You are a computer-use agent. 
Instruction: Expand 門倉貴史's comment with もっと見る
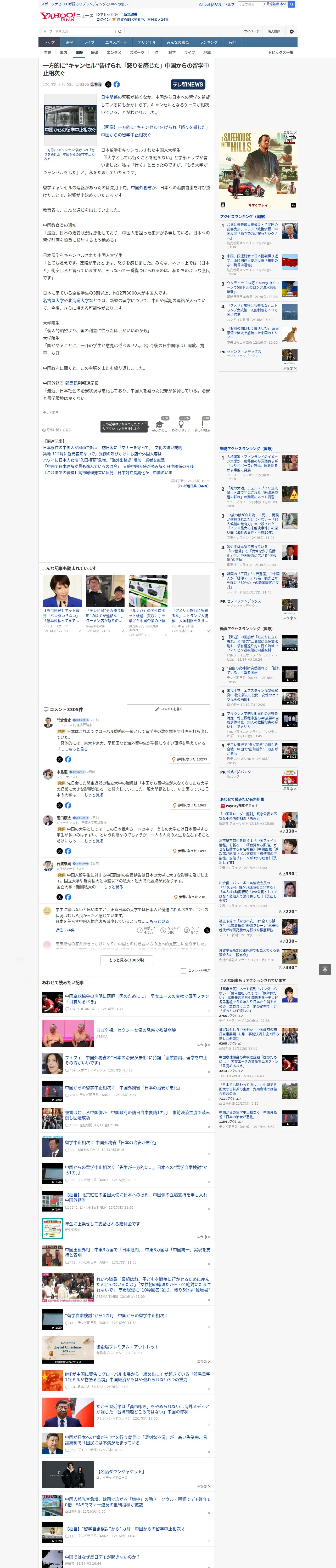pos(78,749)
